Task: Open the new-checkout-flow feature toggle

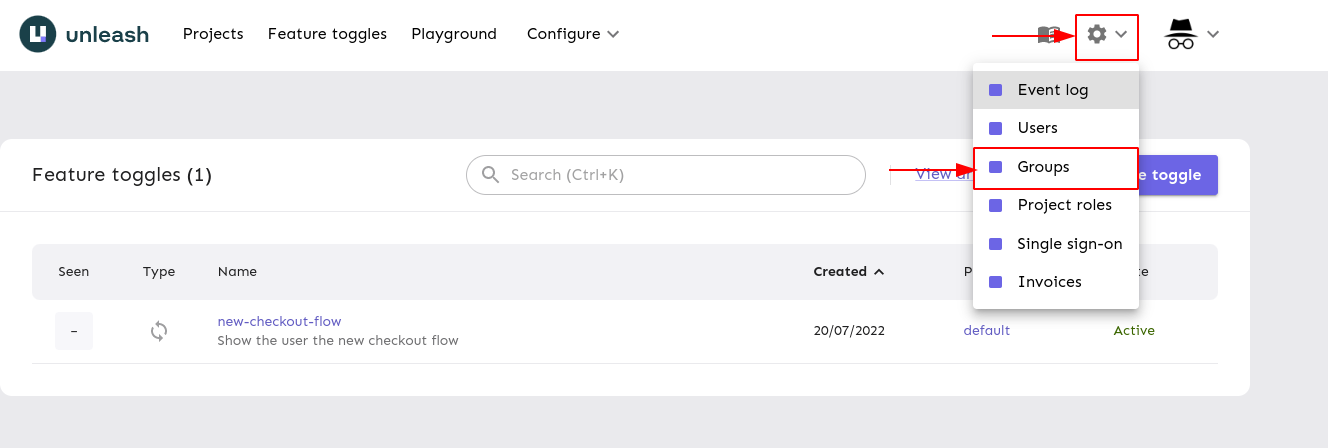Action: tap(279, 322)
